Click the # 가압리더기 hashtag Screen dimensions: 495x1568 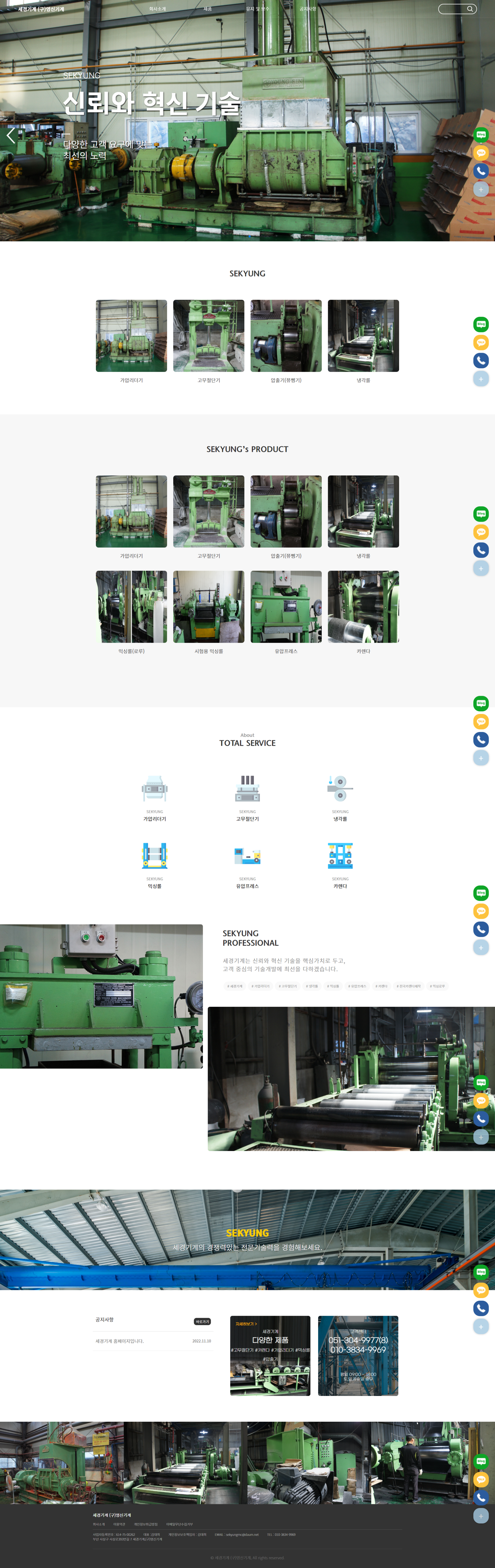[260, 986]
